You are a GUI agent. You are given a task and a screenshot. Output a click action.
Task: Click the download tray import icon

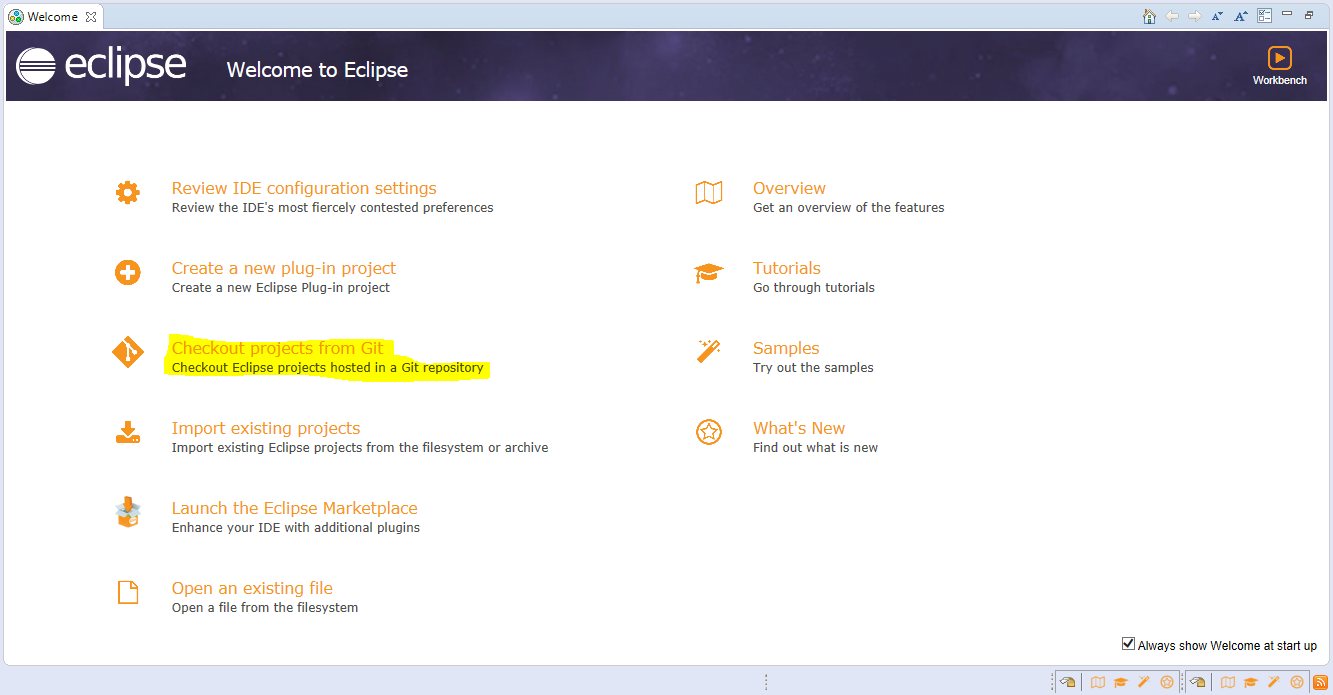click(x=127, y=432)
